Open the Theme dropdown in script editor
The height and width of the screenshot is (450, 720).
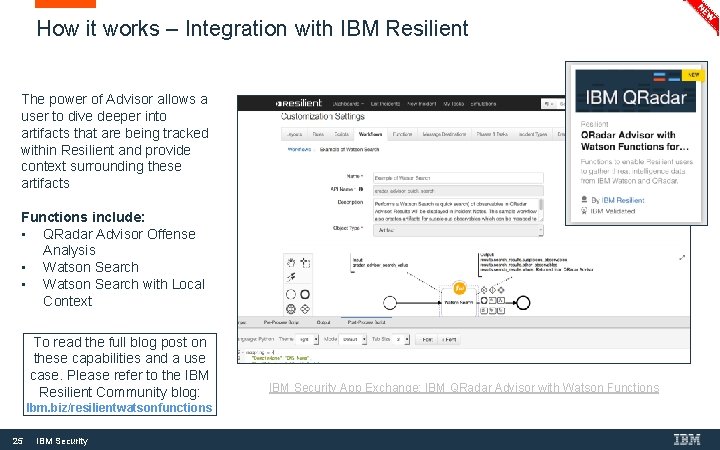click(308, 339)
